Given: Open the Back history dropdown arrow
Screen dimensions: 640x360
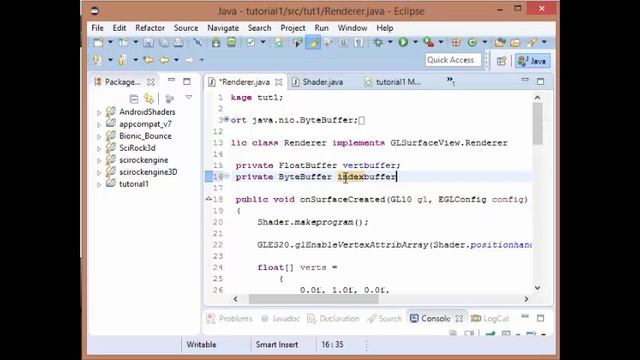Looking at the screenshot, I should [x=176, y=60].
